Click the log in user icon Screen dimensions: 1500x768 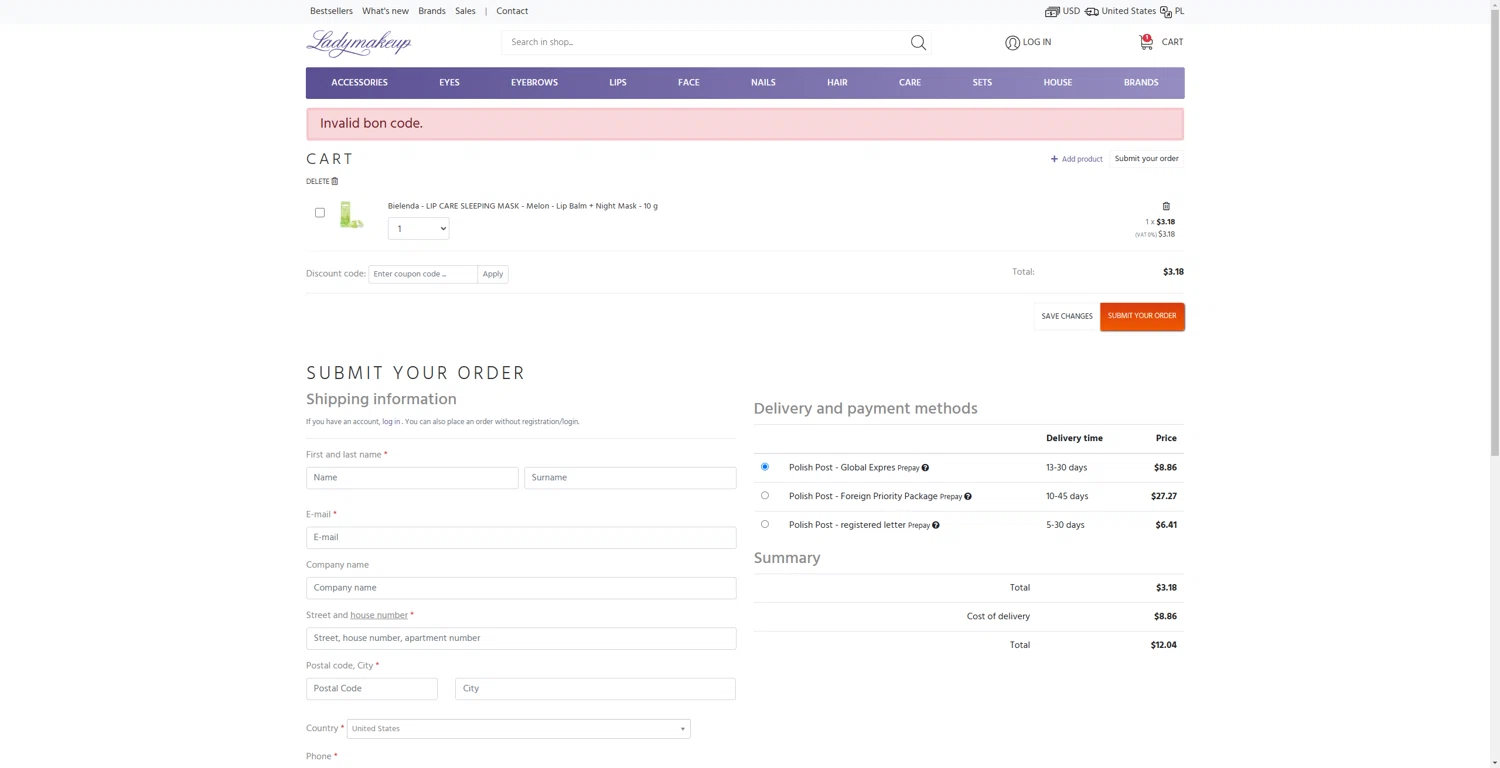(1012, 42)
